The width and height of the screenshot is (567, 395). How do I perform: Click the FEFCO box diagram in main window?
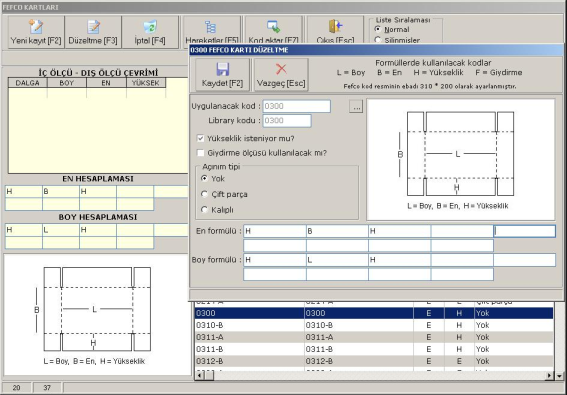97,315
